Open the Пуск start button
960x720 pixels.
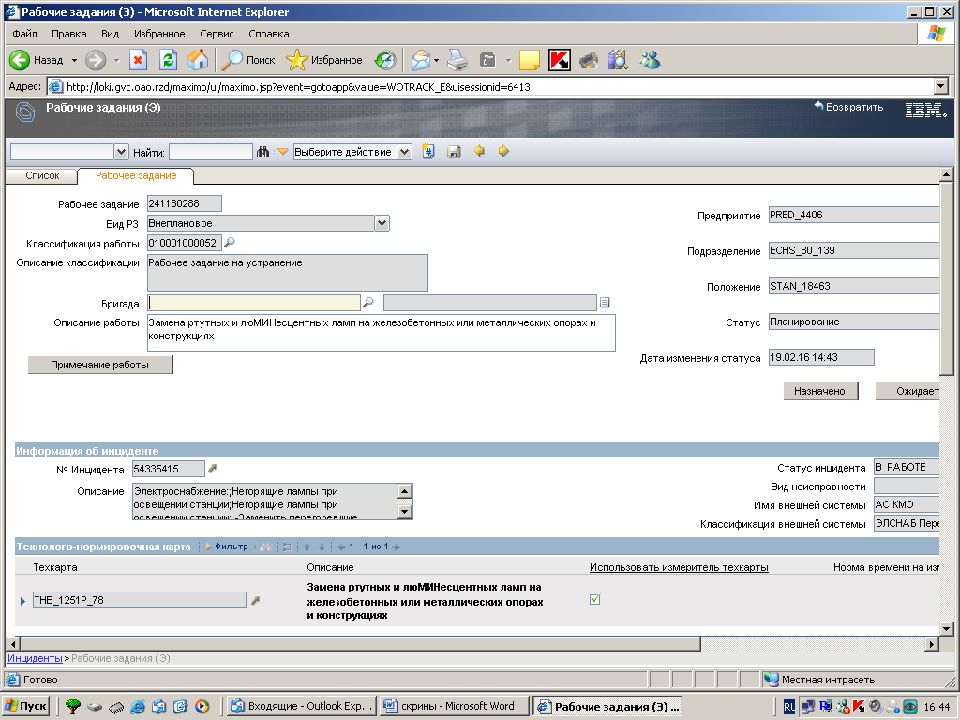[x=26, y=707]
